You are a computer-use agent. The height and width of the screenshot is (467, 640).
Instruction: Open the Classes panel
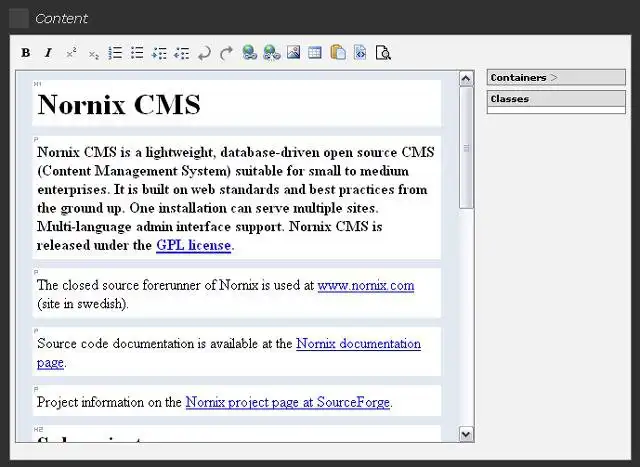pos(556,99)
